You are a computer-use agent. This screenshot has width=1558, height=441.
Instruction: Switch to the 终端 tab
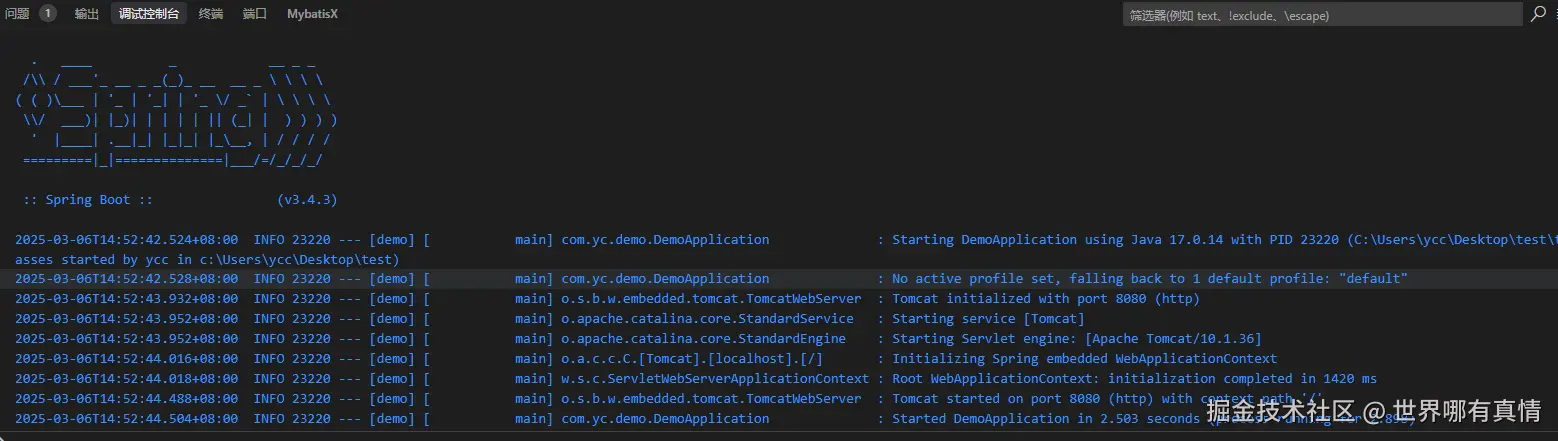211,14
